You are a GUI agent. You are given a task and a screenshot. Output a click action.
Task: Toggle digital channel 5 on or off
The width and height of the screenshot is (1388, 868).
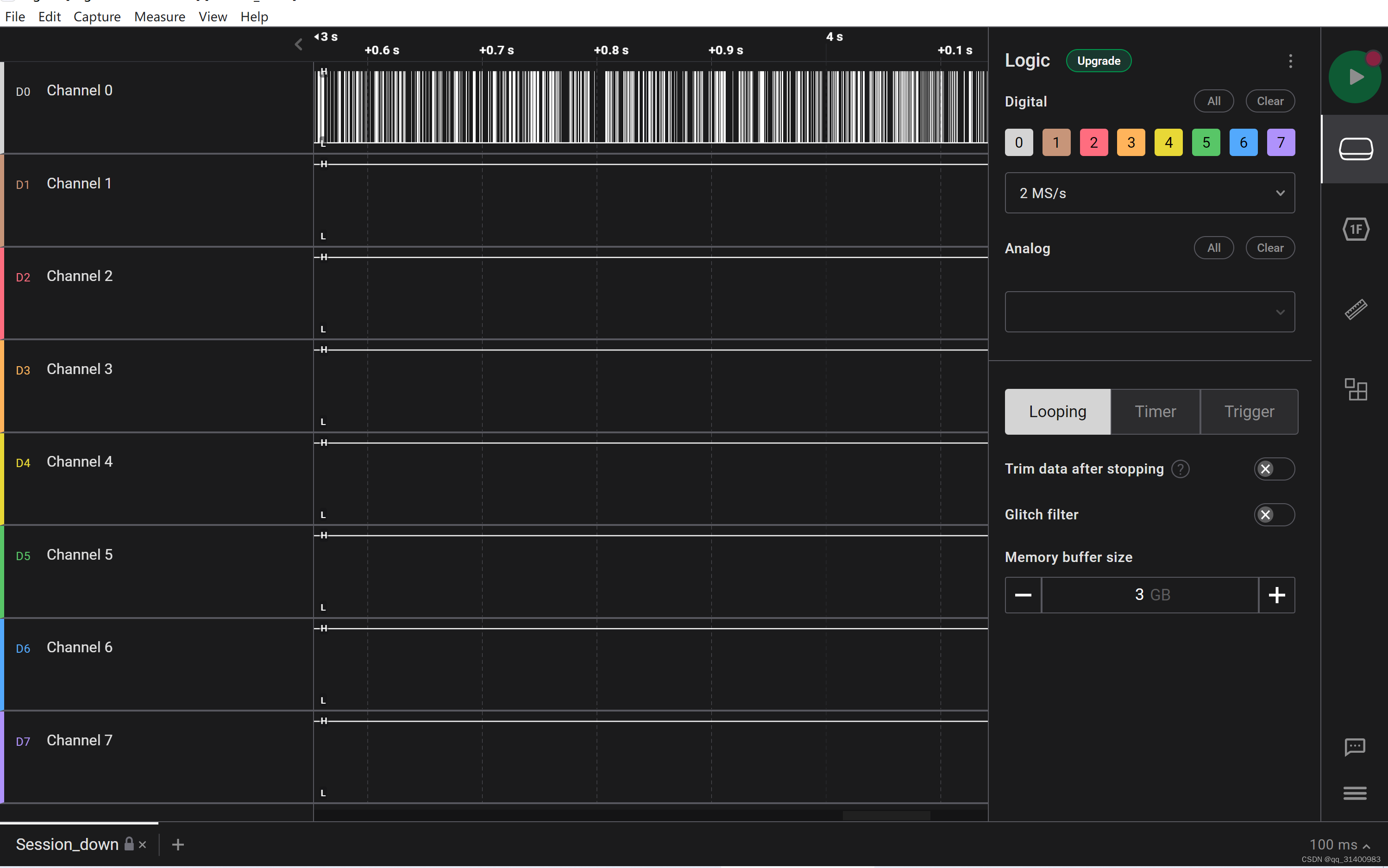click(x=1206, y=143)
